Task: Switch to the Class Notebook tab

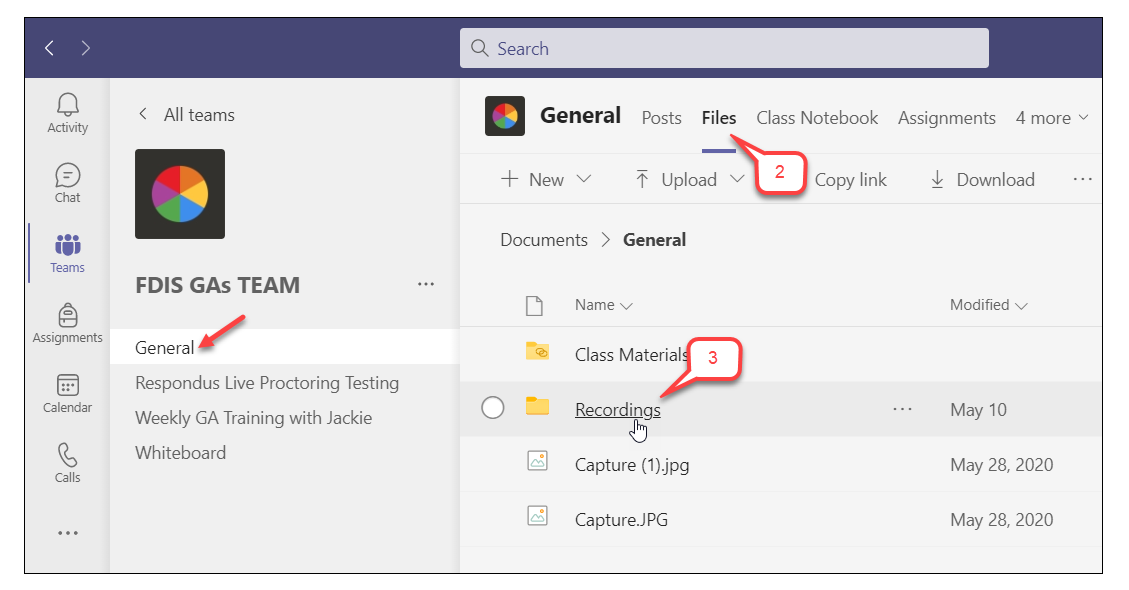Action: [817, 118]
